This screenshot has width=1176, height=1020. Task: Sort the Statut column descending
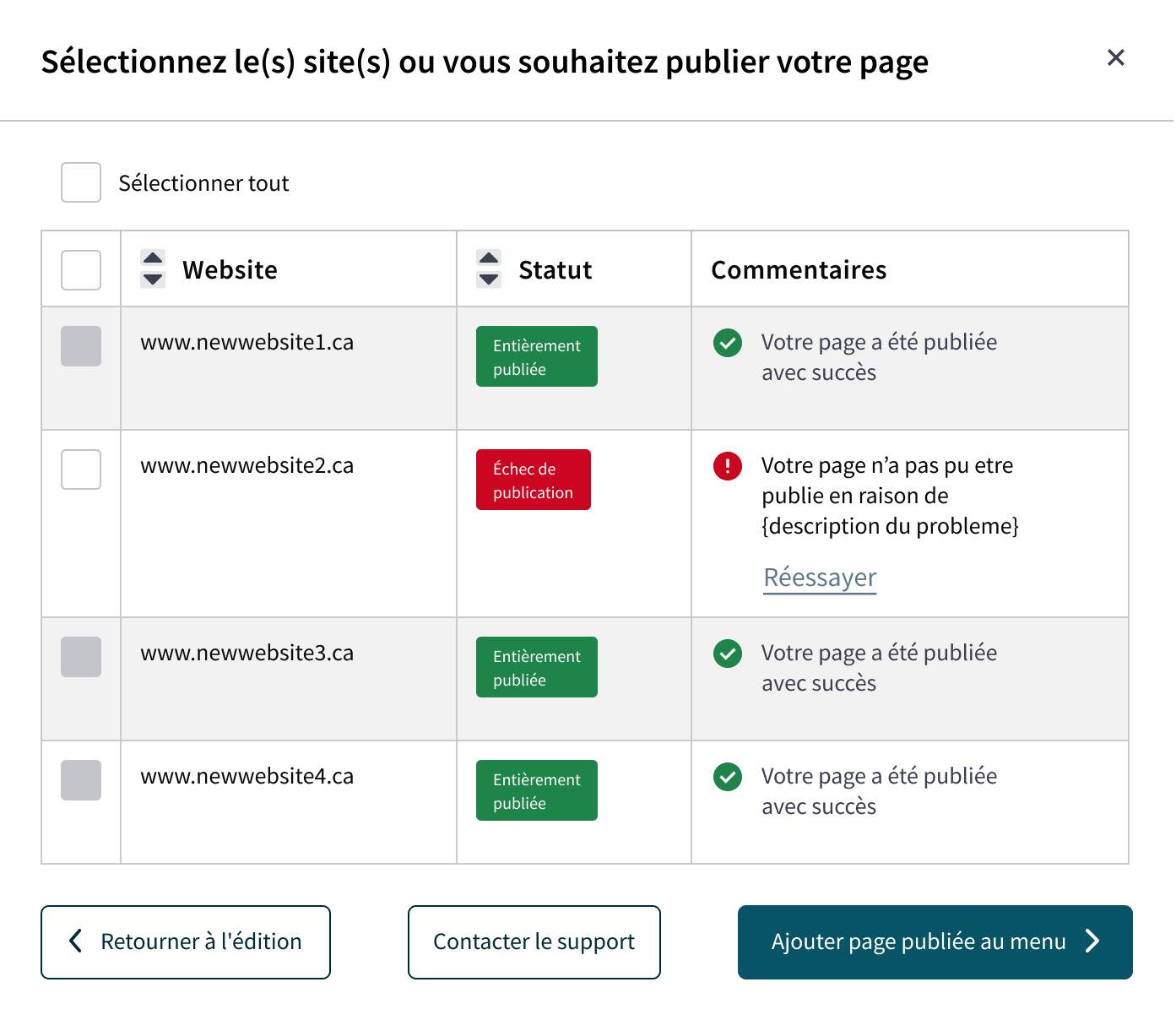coord(489,279)
